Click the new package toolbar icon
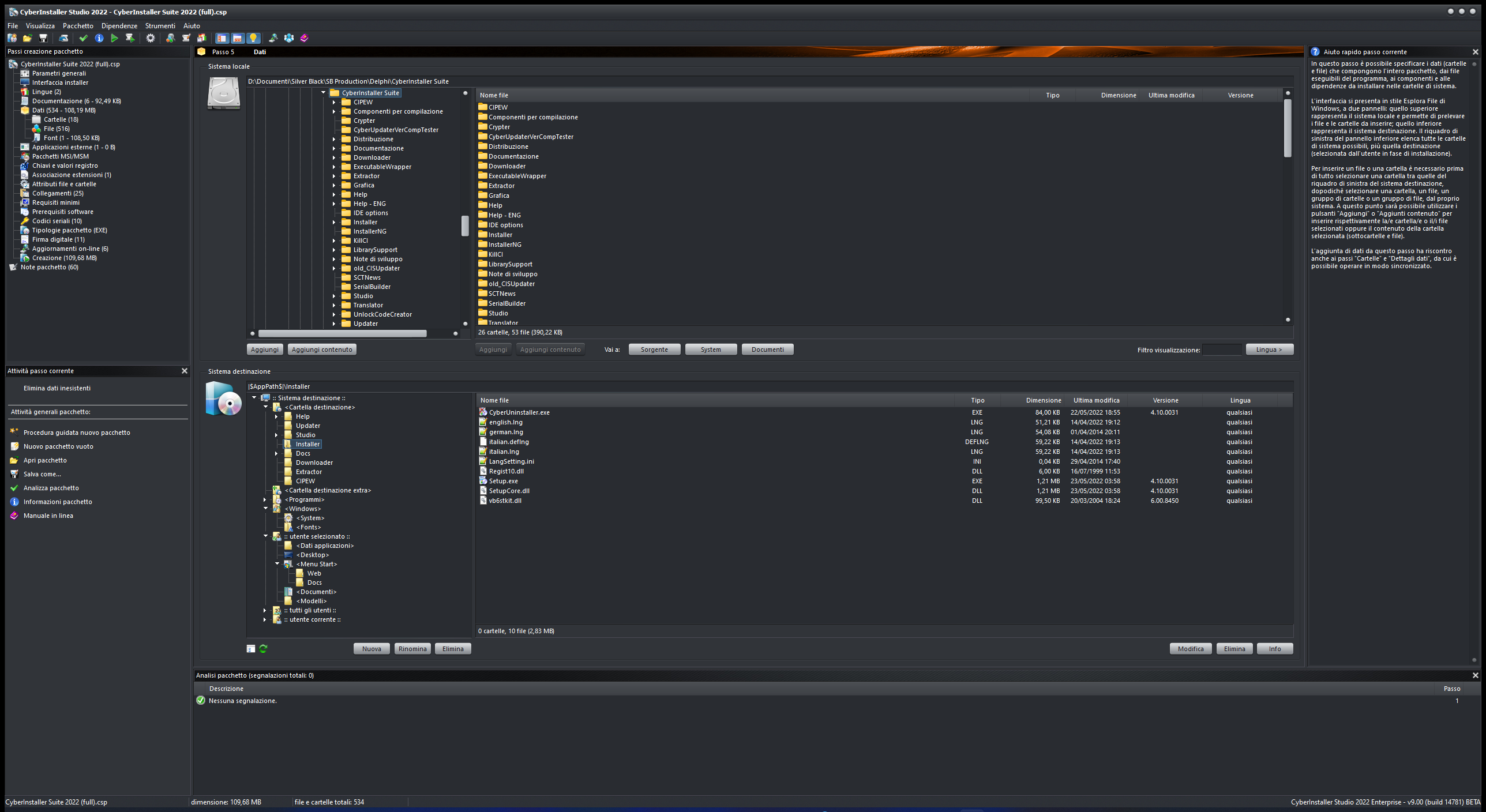 coord(12,38)
